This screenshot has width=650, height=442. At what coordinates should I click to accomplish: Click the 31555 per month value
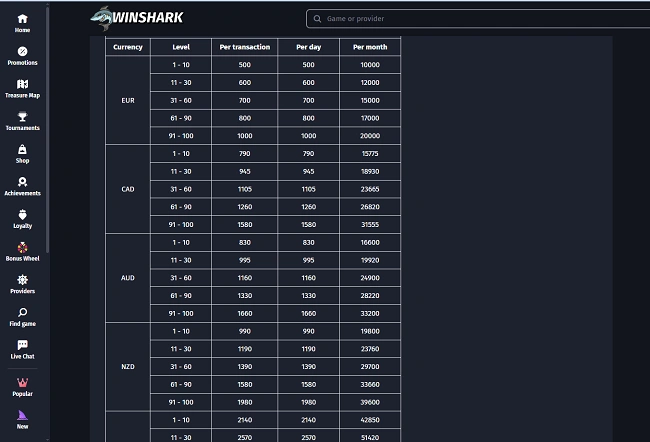point(370,224)
